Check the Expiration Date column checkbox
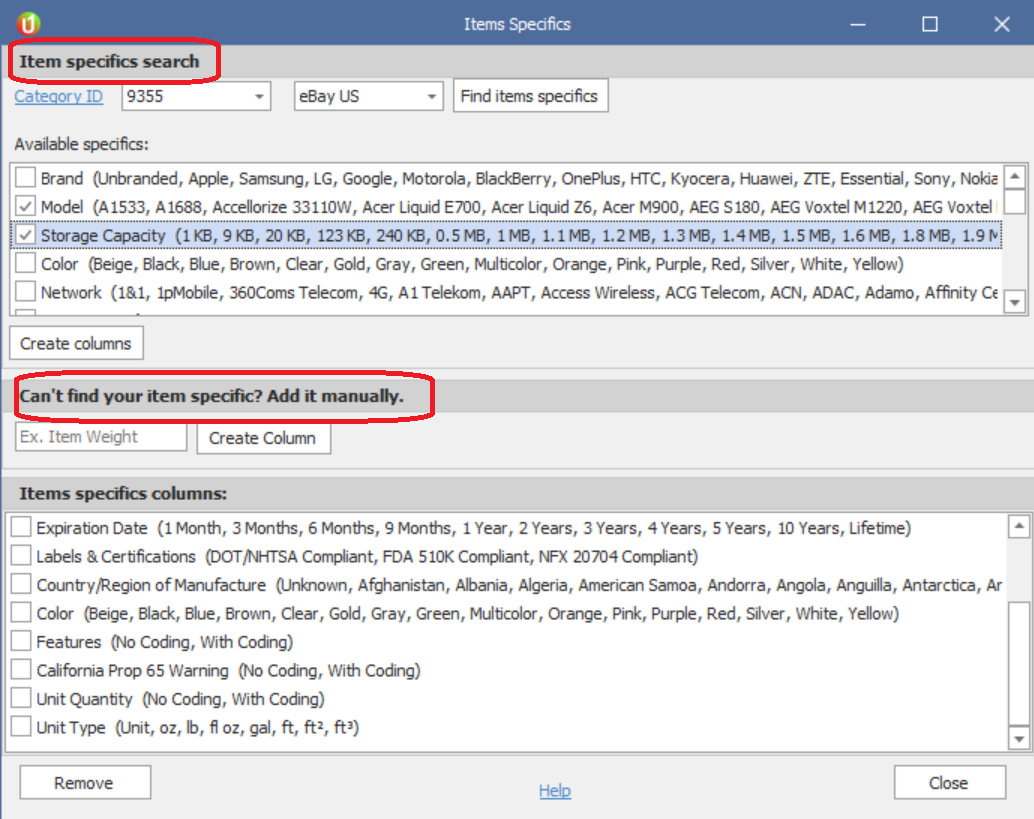The width and height of the screenshot is (1034, 819). coord(21,527)
